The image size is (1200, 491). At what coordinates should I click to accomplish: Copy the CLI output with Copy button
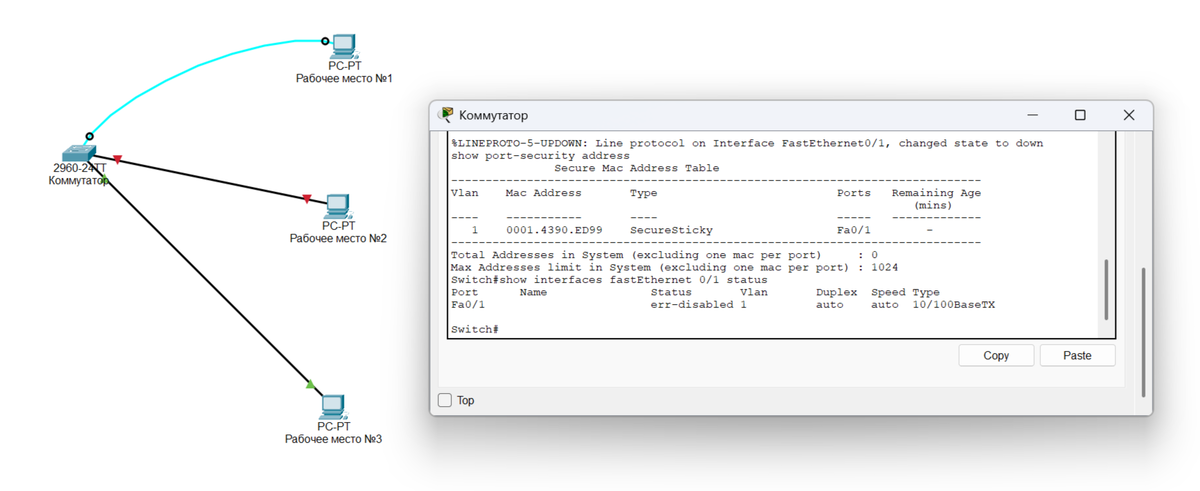(996, 355)
